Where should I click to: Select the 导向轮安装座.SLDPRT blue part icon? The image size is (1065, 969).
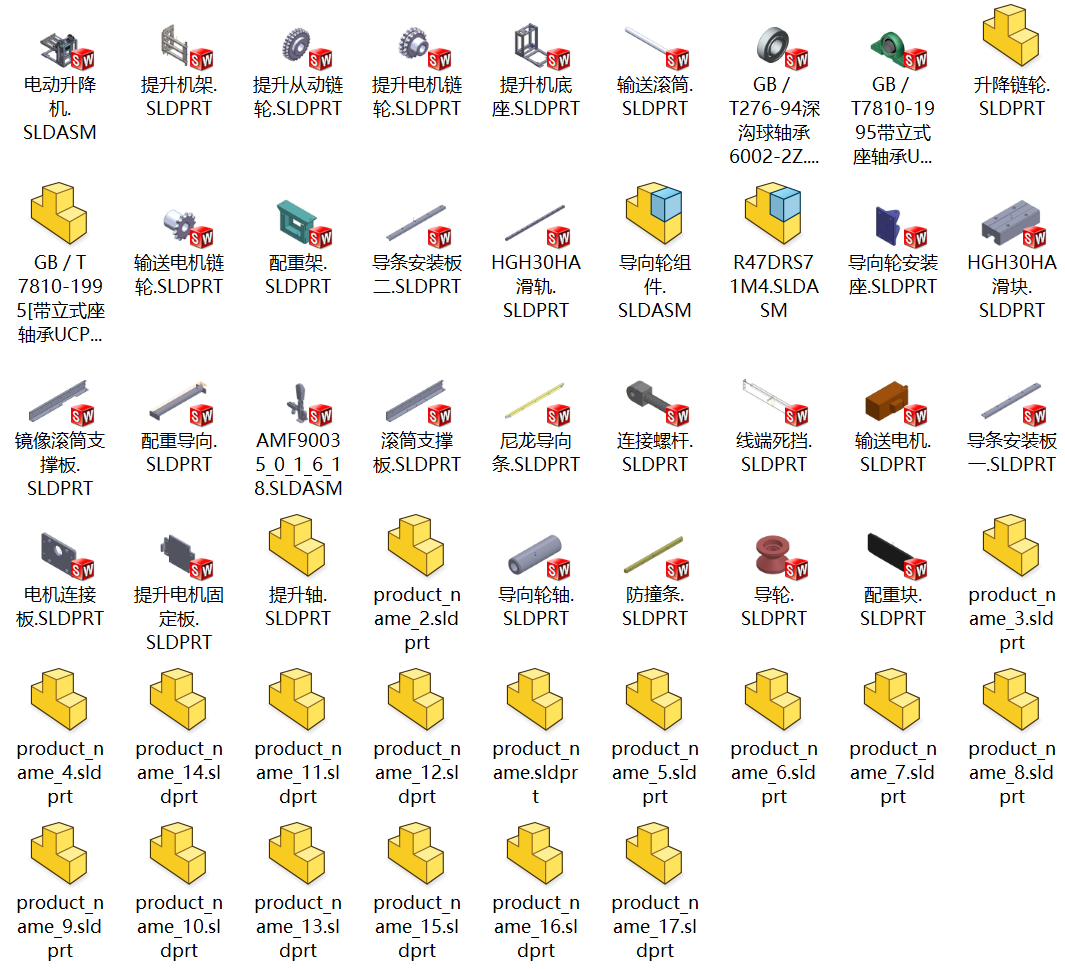[x=901, y=226]
